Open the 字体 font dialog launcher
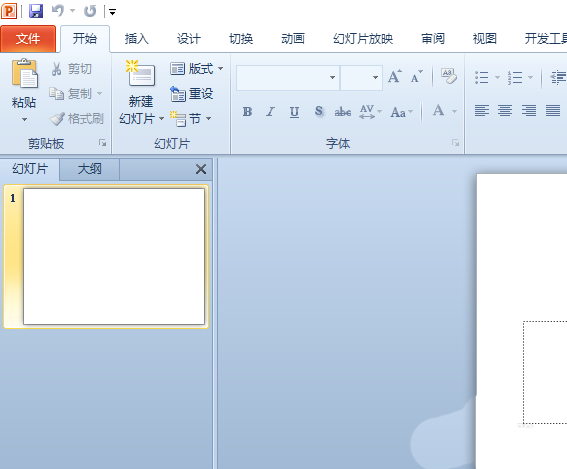The image size is (567, 469). (x=455, y=143)
